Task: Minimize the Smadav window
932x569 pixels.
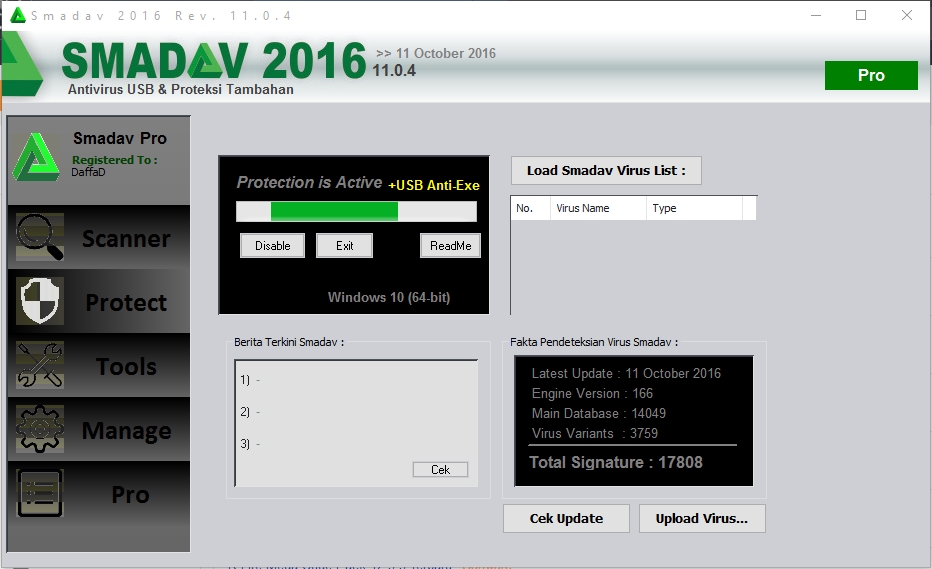Action: [x=816, y=15]
